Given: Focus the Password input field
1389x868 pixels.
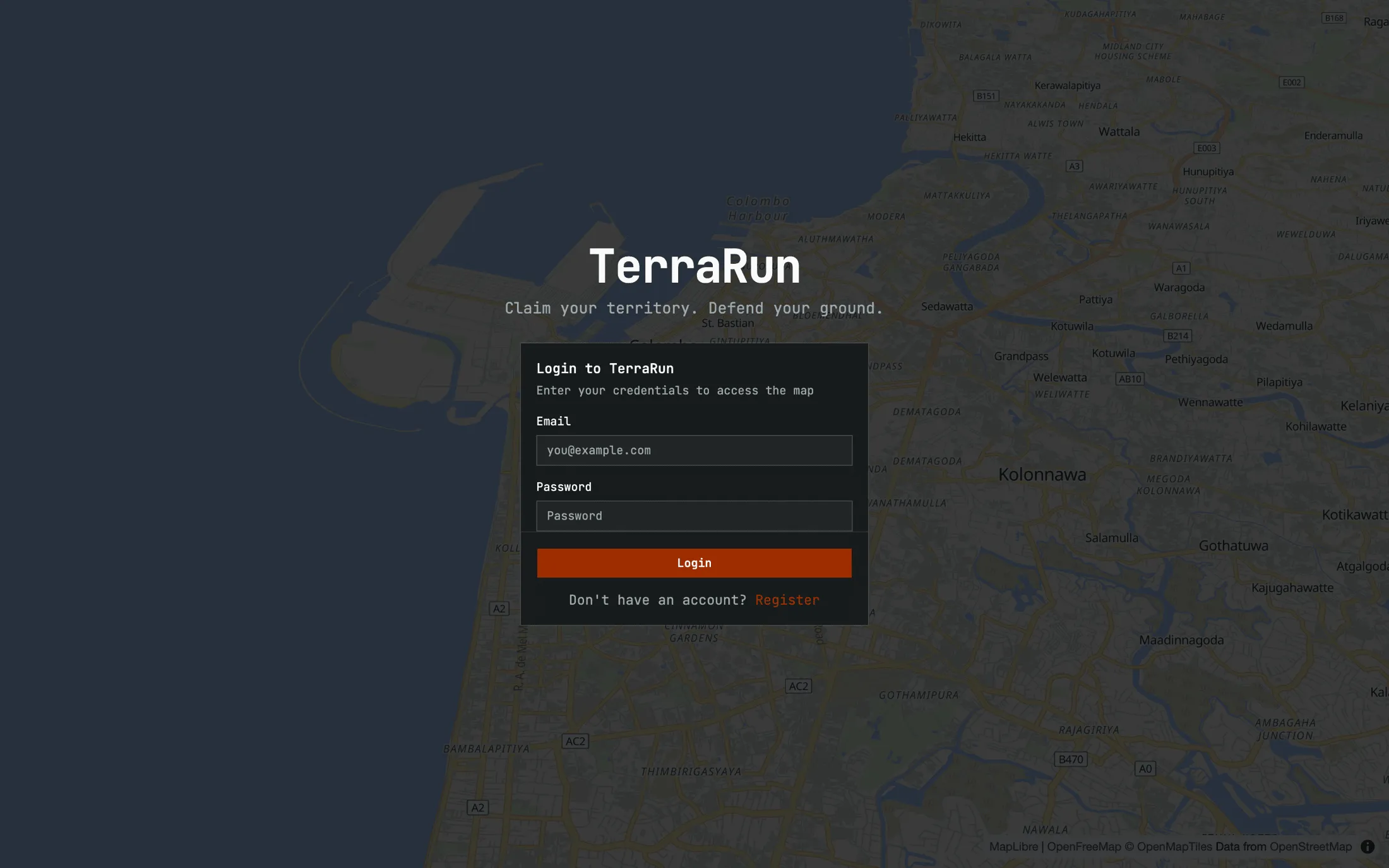Looking at the screenshot, I should click(694, 516).
